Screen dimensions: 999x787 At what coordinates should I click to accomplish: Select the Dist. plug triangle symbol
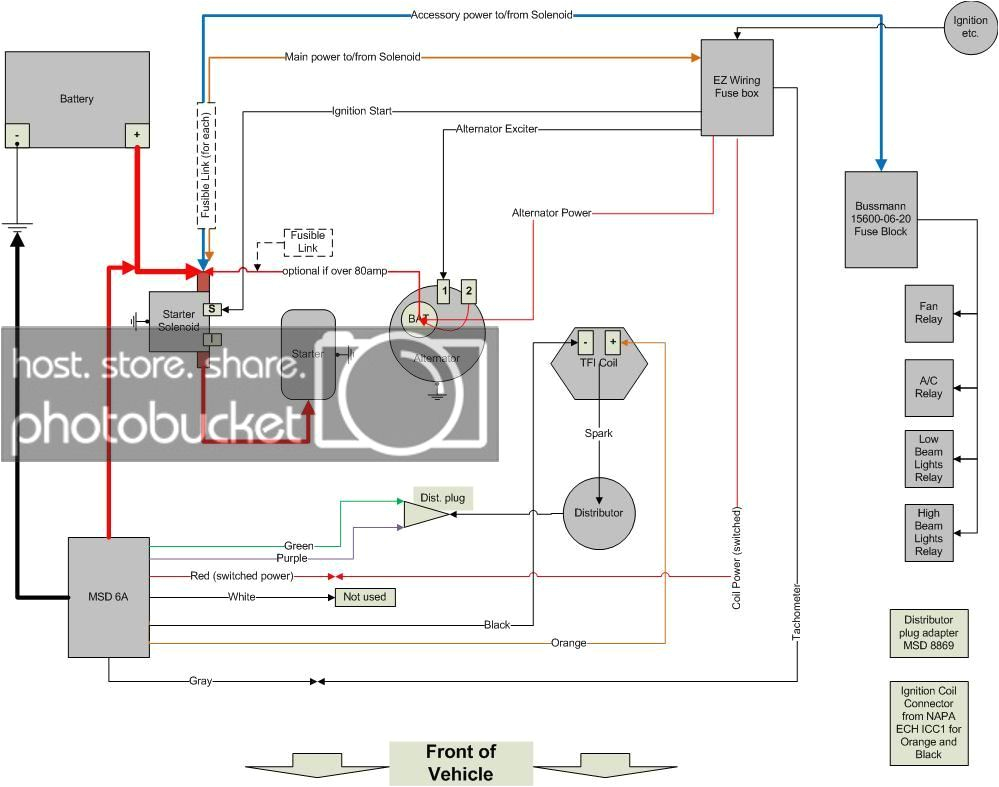pos(423,514)
